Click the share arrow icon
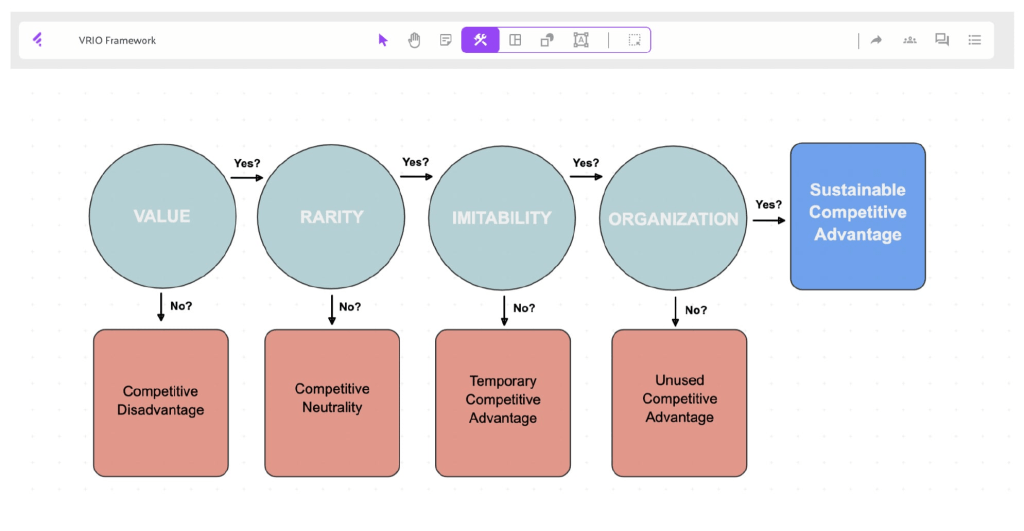The width and height of the screenshot is (1024, 531). click(x=876, y=40)
